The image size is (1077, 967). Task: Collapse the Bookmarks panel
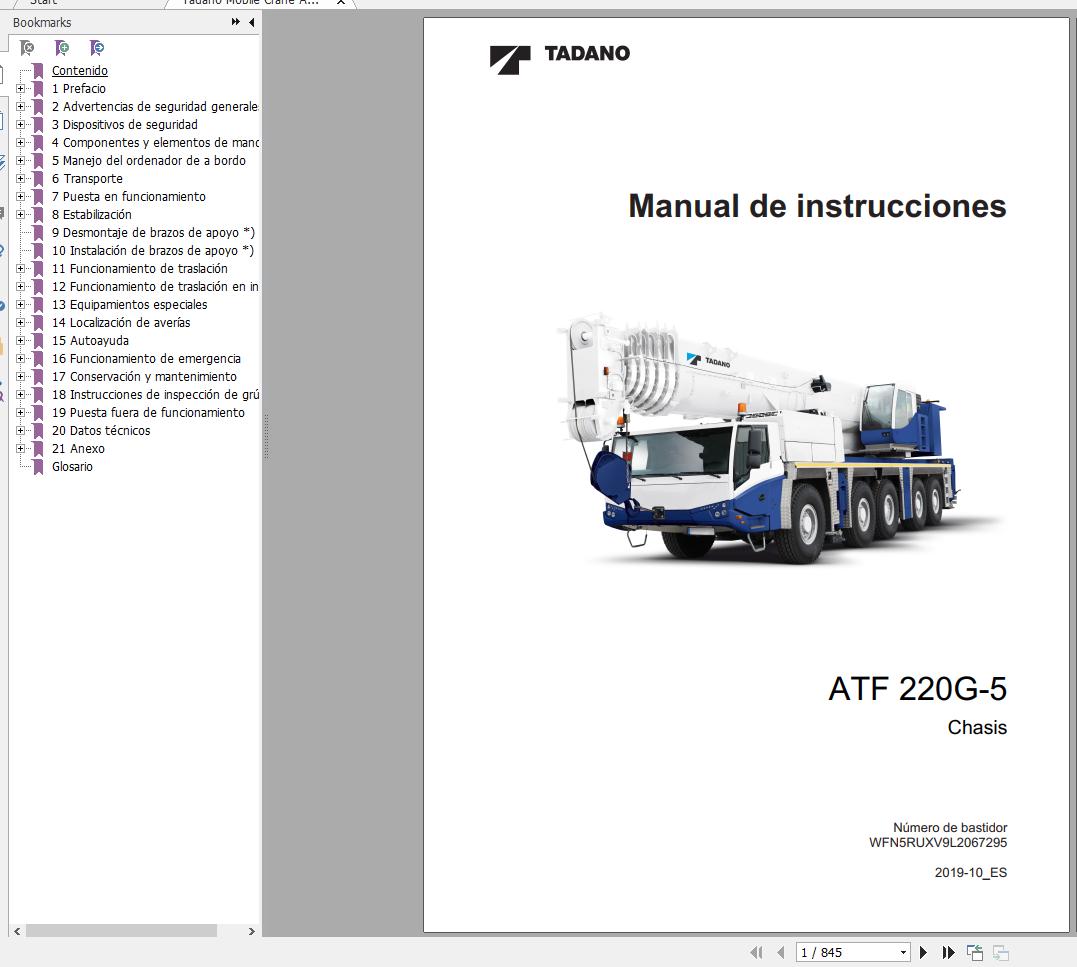point(252,21)
